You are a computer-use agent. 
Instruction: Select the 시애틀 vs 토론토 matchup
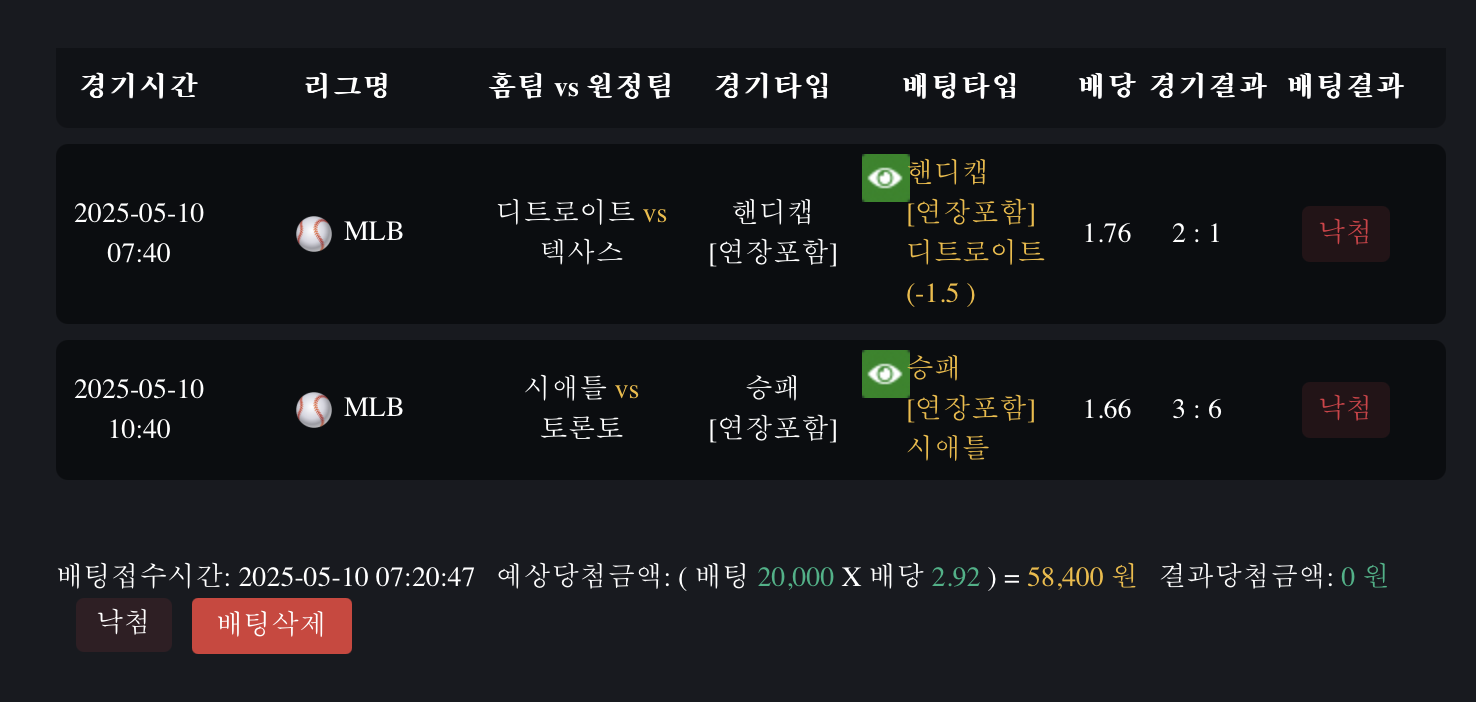click(x=581, y=408)
